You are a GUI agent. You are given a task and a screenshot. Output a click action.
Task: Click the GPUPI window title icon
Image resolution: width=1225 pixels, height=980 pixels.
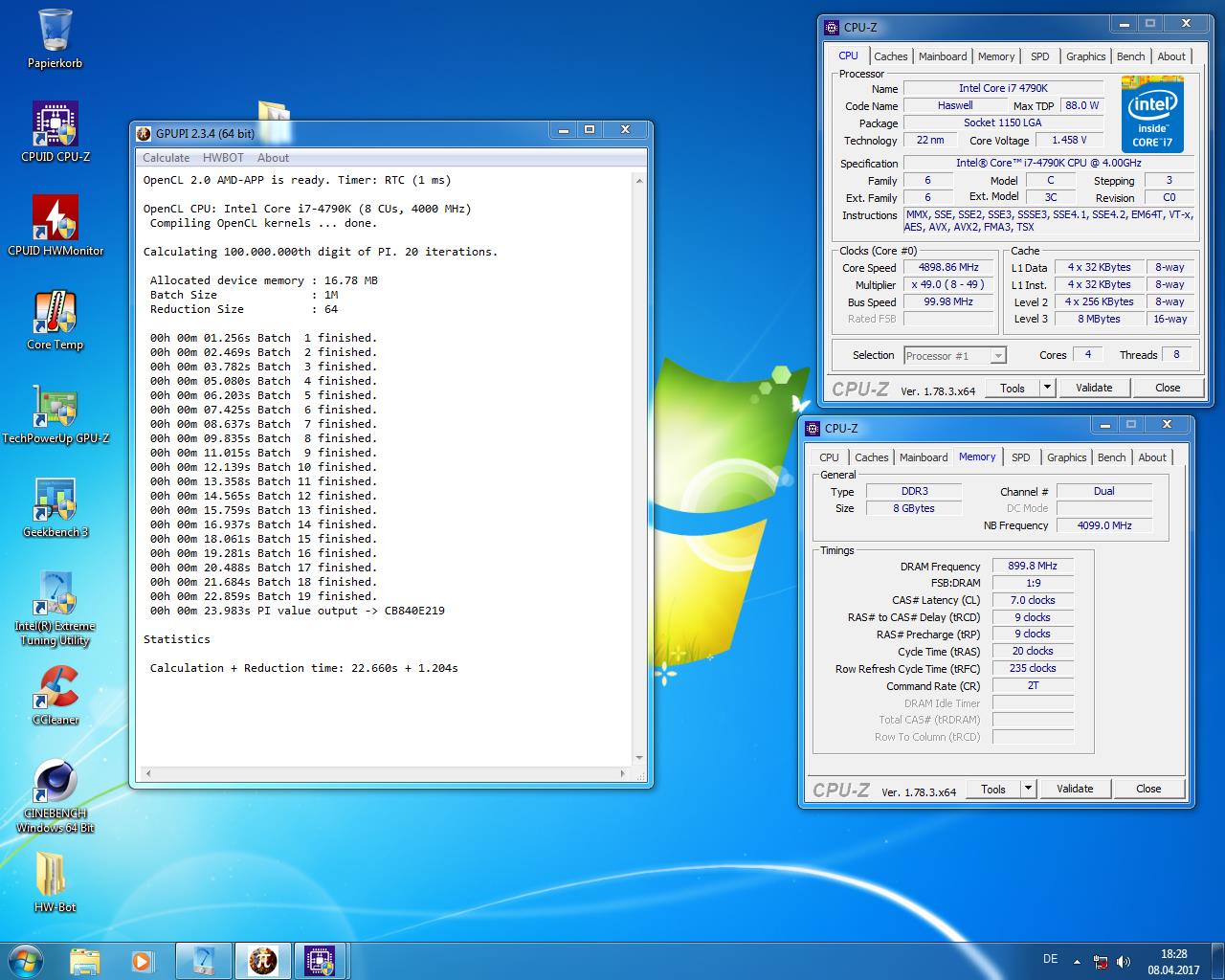pos(144,133)
